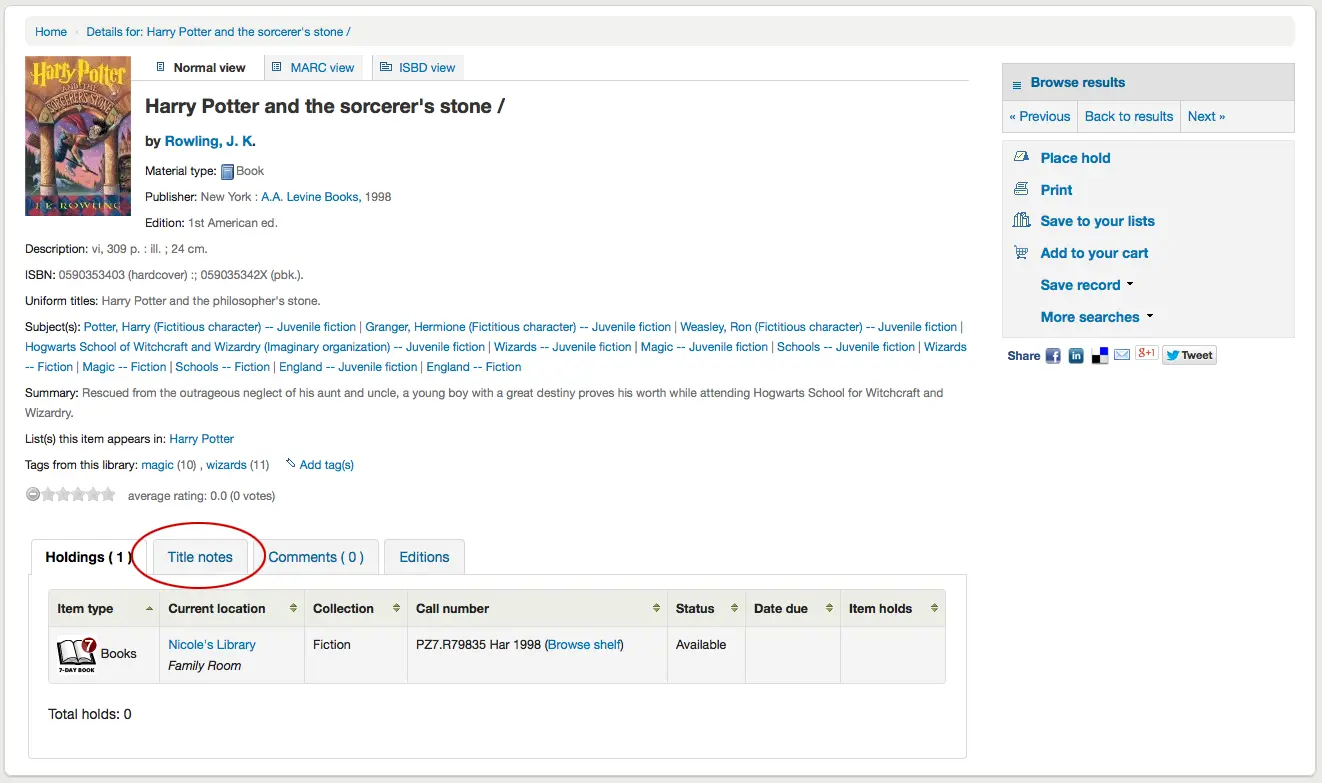Open Nicole's Library location link

point(212,645)
